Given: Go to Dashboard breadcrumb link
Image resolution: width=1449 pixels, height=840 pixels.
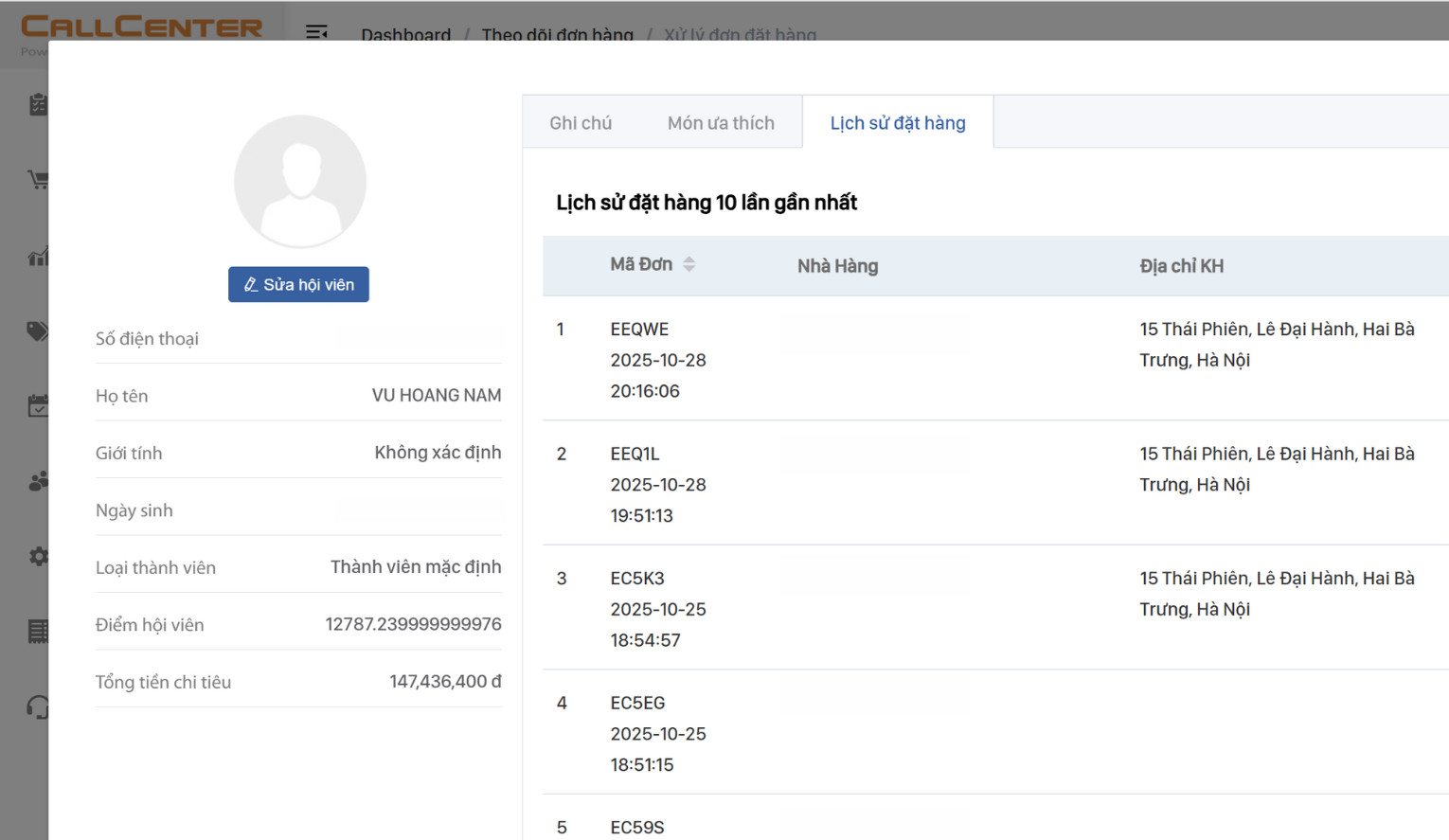Looking at the screenshot, I should tap(405, 34).
